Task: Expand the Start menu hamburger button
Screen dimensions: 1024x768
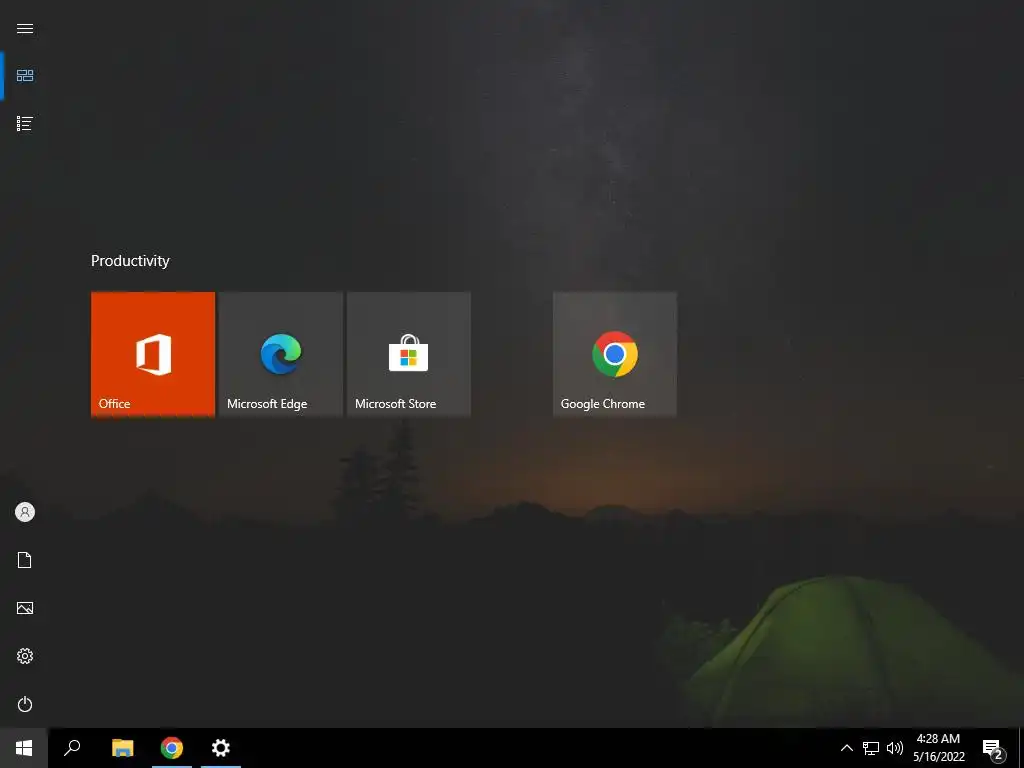Action: pyautogui.click(x=25, y=28)
